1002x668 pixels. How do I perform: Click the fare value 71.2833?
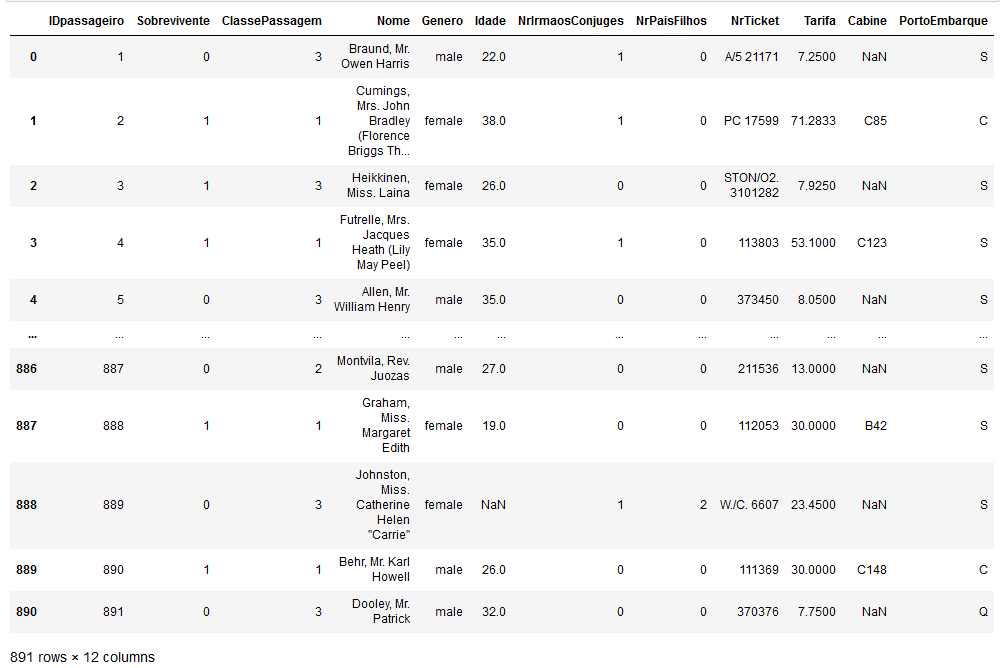click(812, 121)
